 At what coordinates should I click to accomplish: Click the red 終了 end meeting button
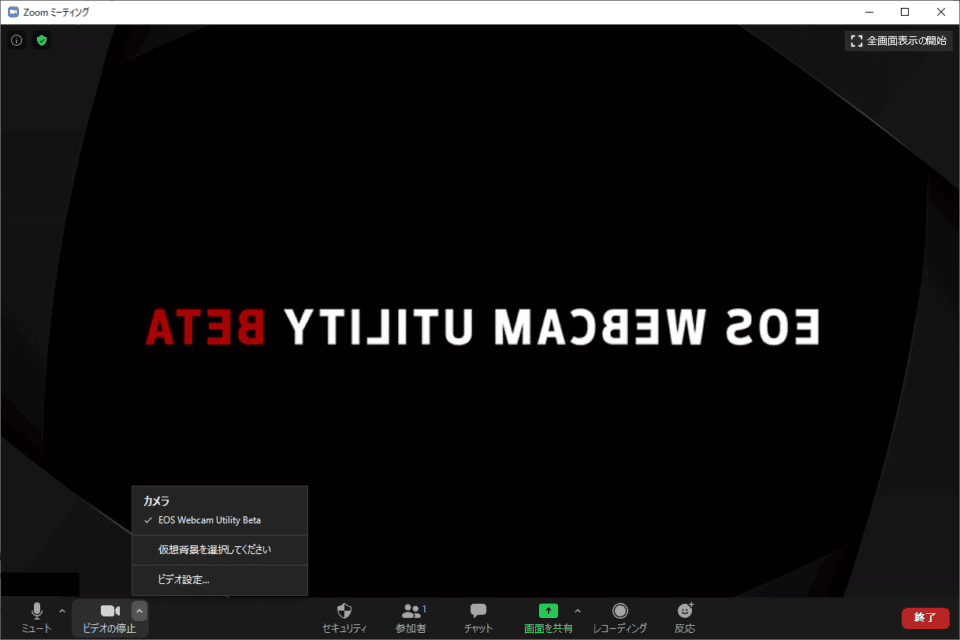point(925,618)
